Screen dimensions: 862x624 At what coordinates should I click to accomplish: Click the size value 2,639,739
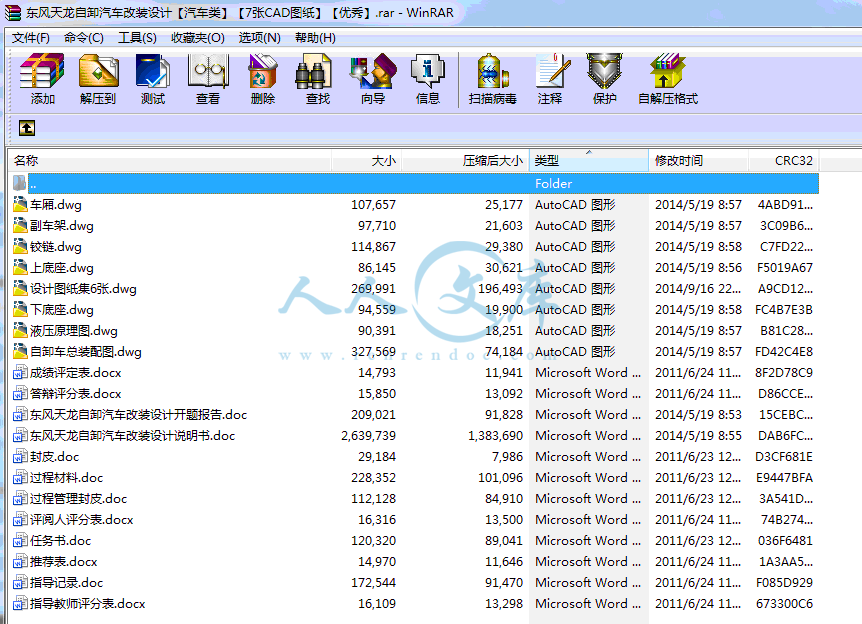click(x=368, y=435)
